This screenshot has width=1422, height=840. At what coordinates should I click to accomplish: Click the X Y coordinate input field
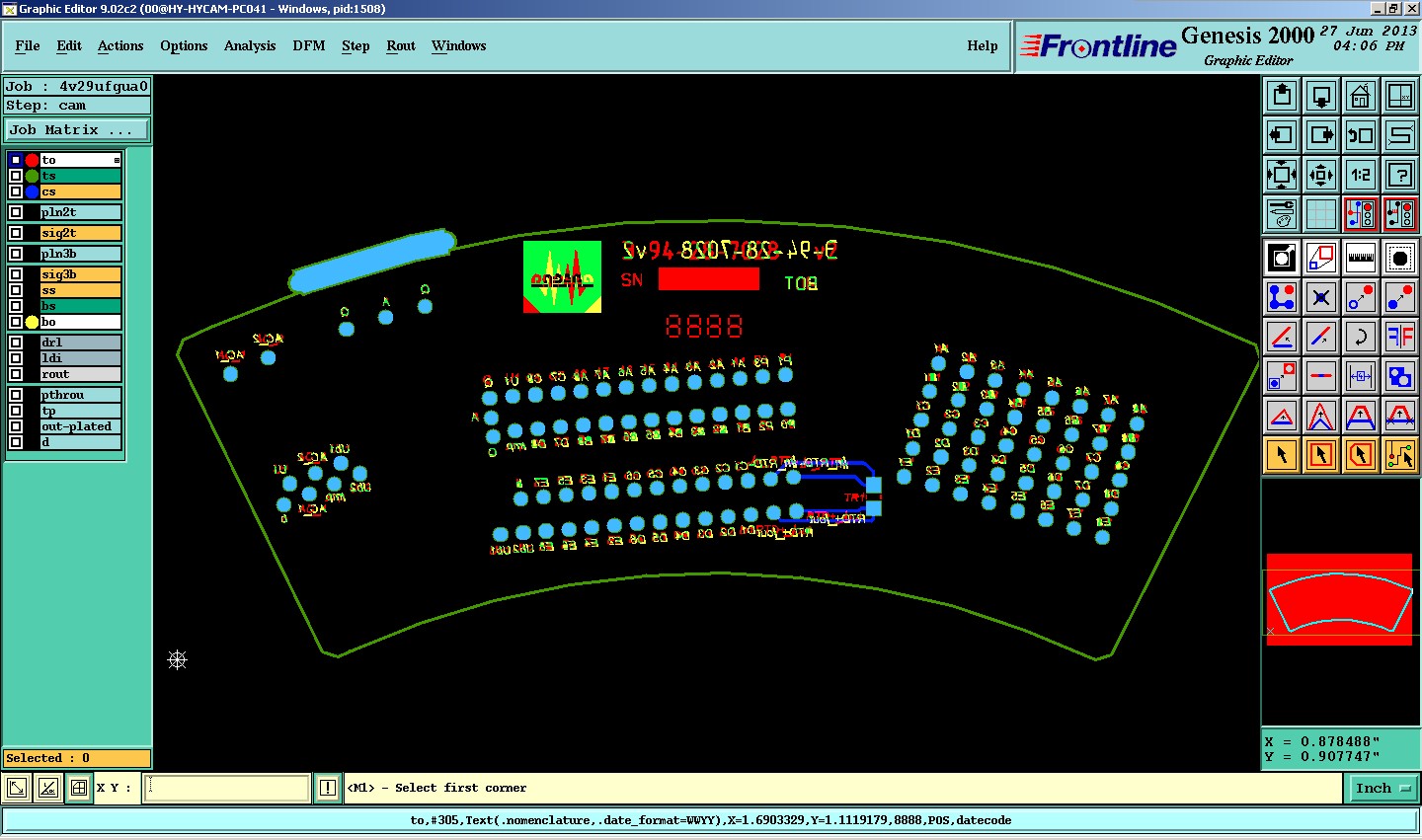pos(227,788)
